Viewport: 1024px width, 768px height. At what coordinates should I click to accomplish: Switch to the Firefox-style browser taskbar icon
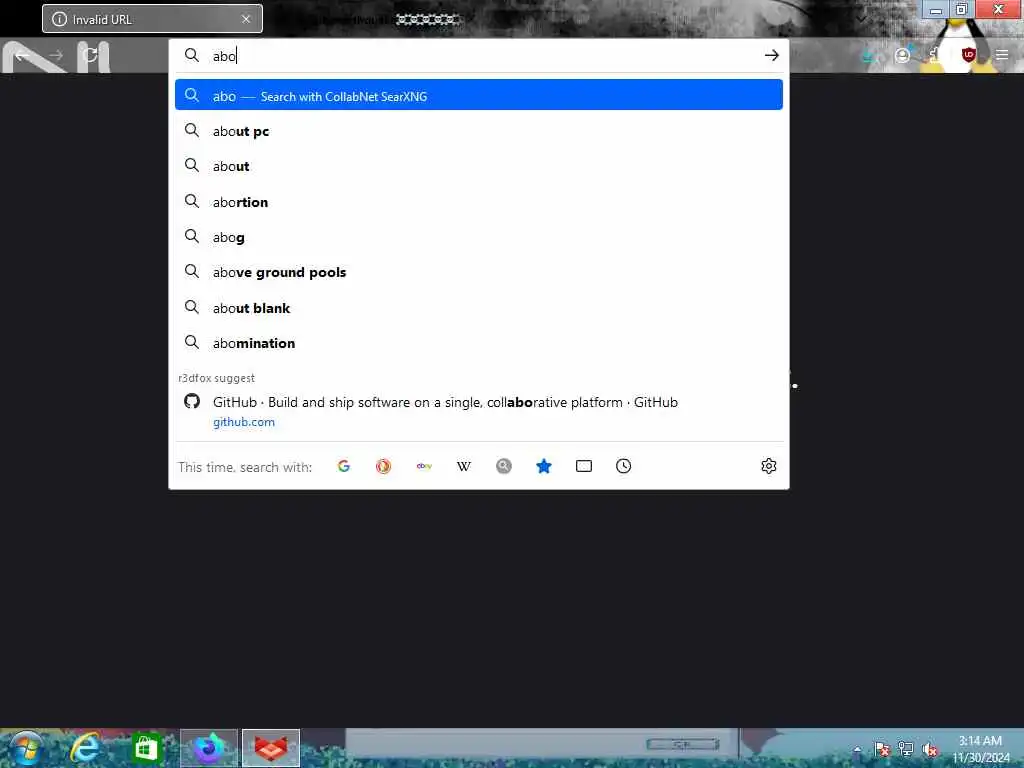pos(209,748)
